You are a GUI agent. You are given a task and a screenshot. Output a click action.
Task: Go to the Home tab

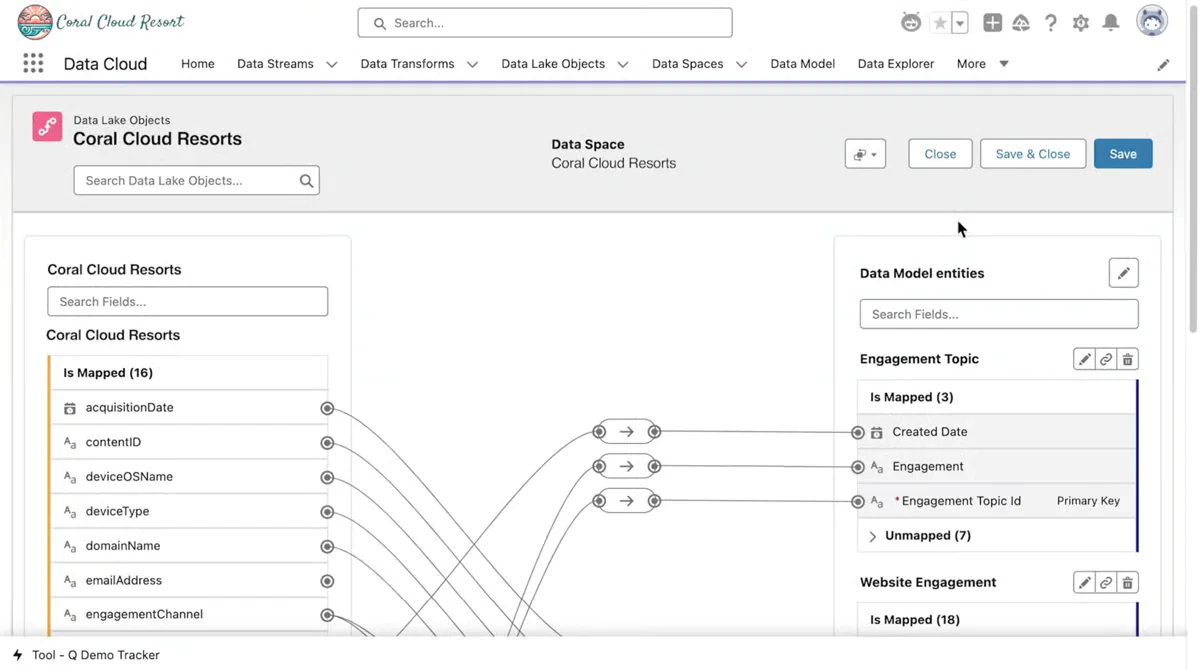pyautogui.click(x=198, y=64)
